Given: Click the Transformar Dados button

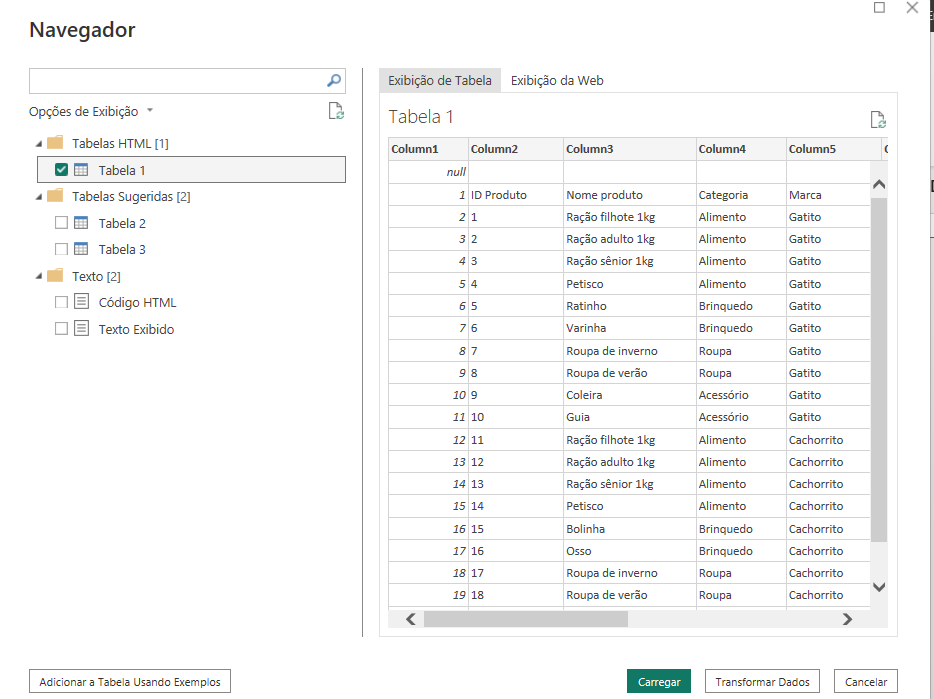Looking at the screenshot, I should click(x=762, y=682).
